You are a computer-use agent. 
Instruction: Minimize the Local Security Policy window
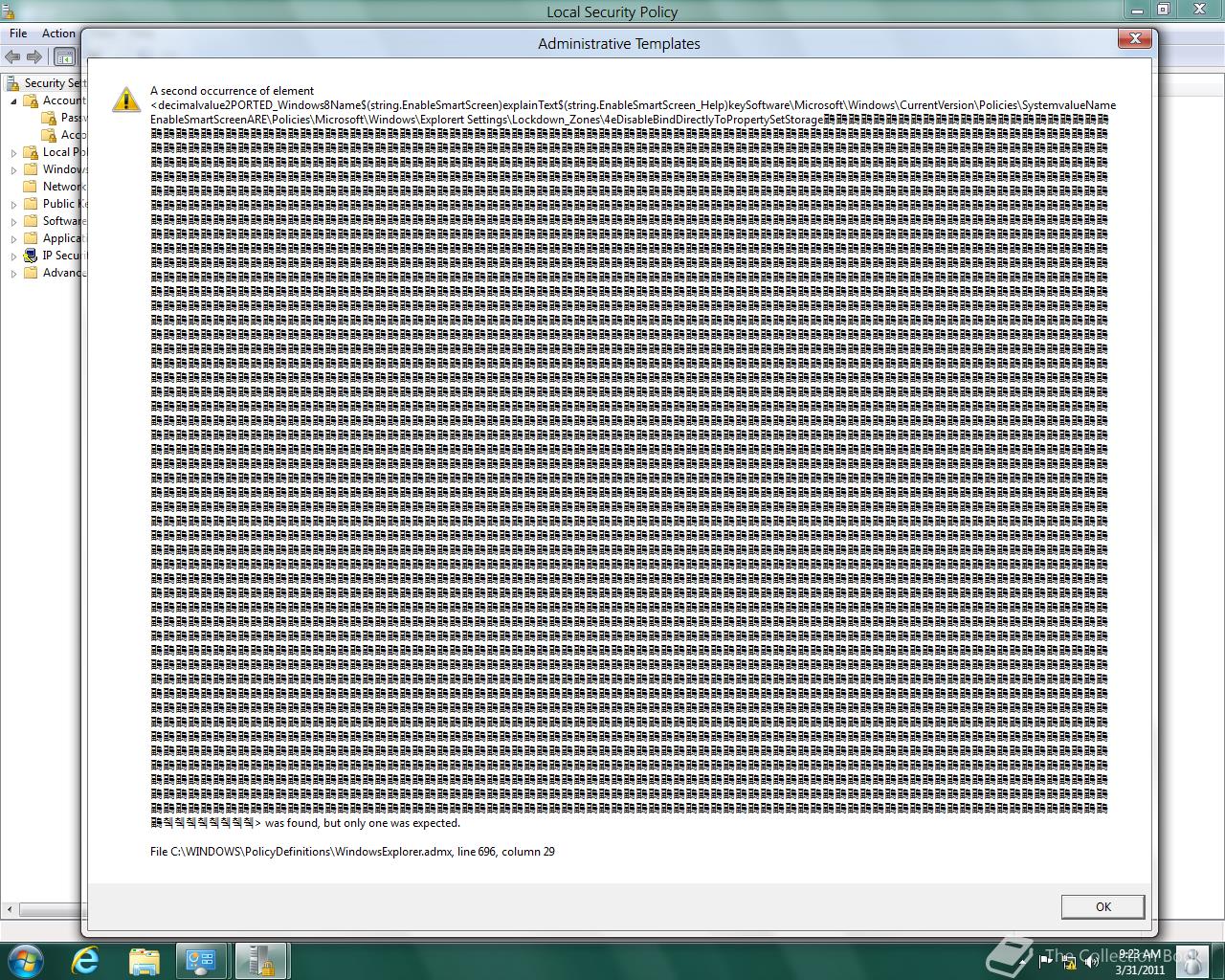tap(1137, 10)
